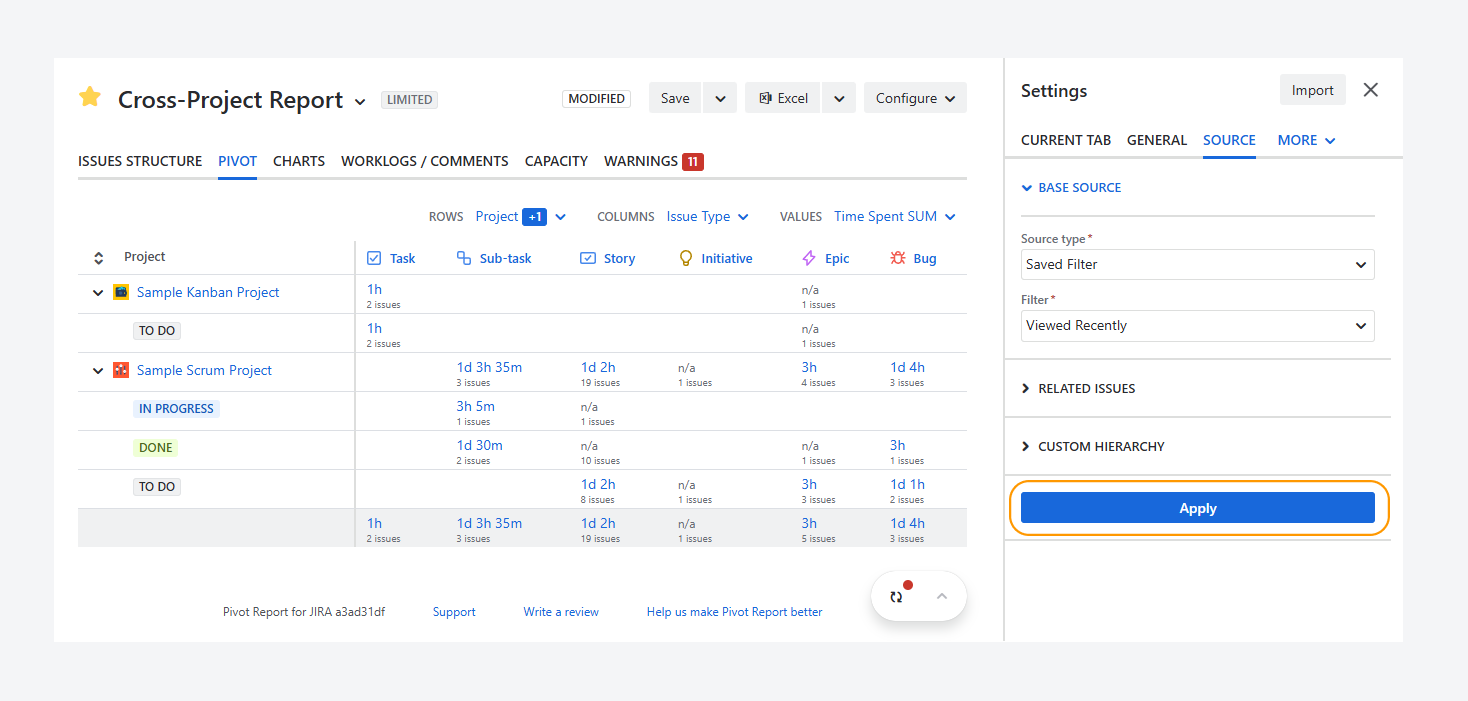Click the Sample Kanban Project icon
The image size is (1468, 701).
click(121, 292)
